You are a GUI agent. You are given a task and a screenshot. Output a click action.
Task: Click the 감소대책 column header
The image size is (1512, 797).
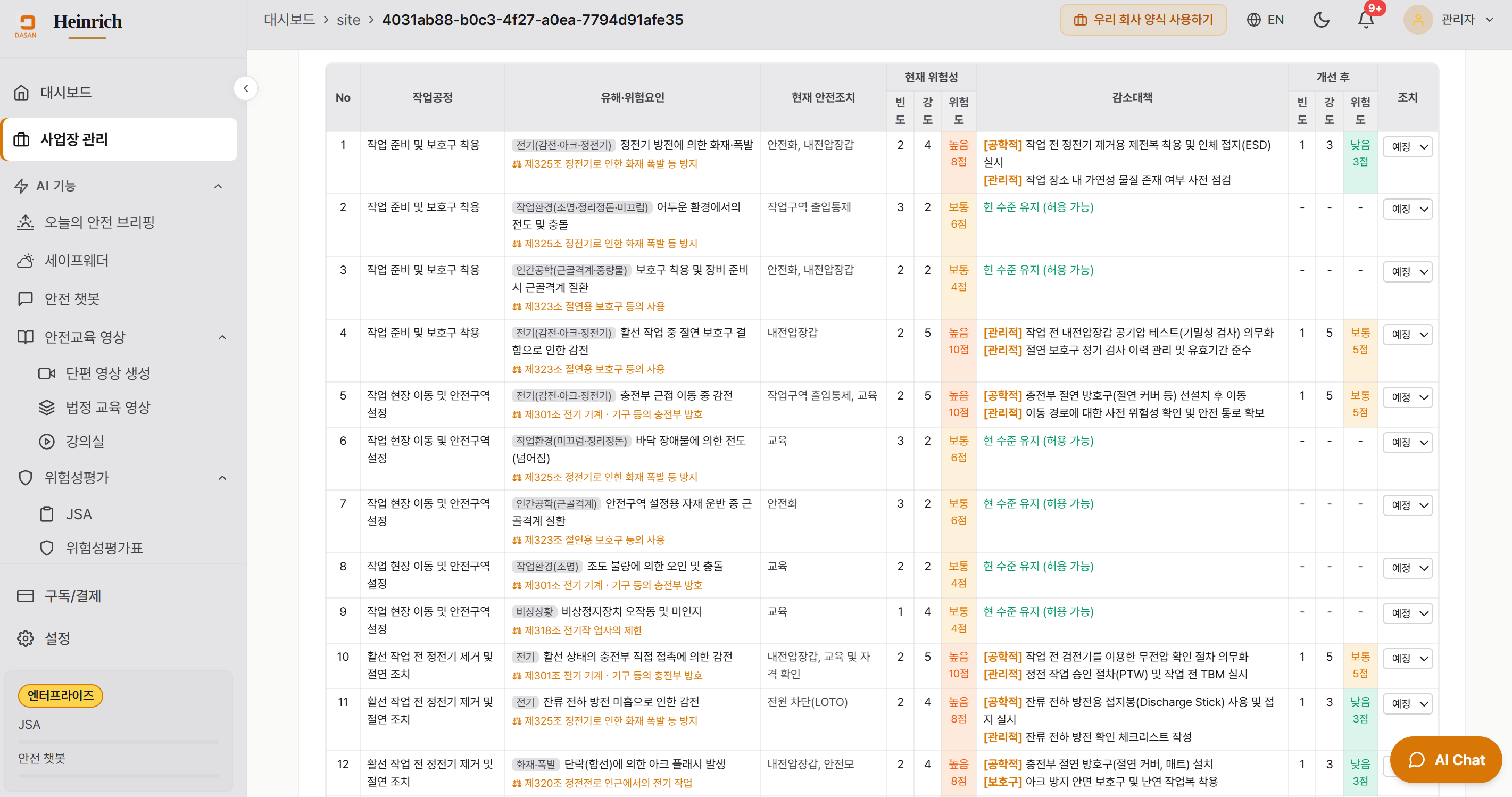(1132, 97)
